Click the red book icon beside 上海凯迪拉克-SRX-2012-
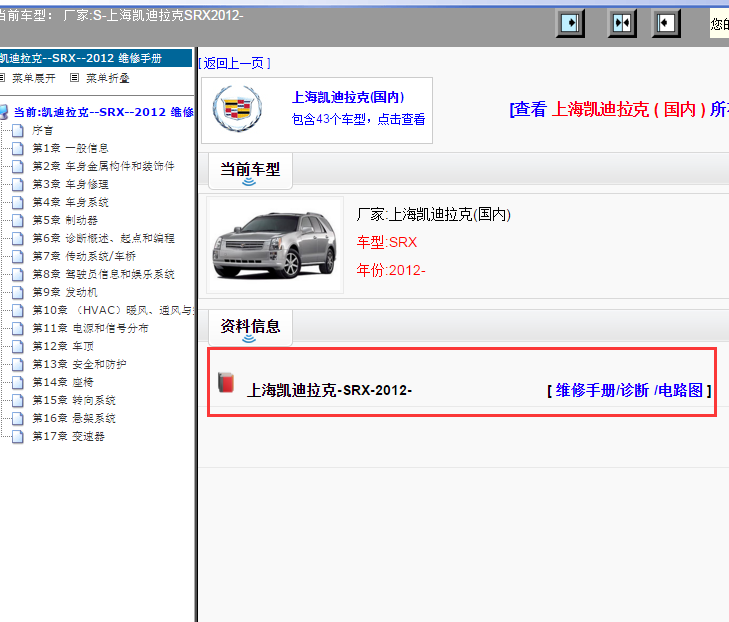This screenshot has height=622, width=729. click(226, 382)
